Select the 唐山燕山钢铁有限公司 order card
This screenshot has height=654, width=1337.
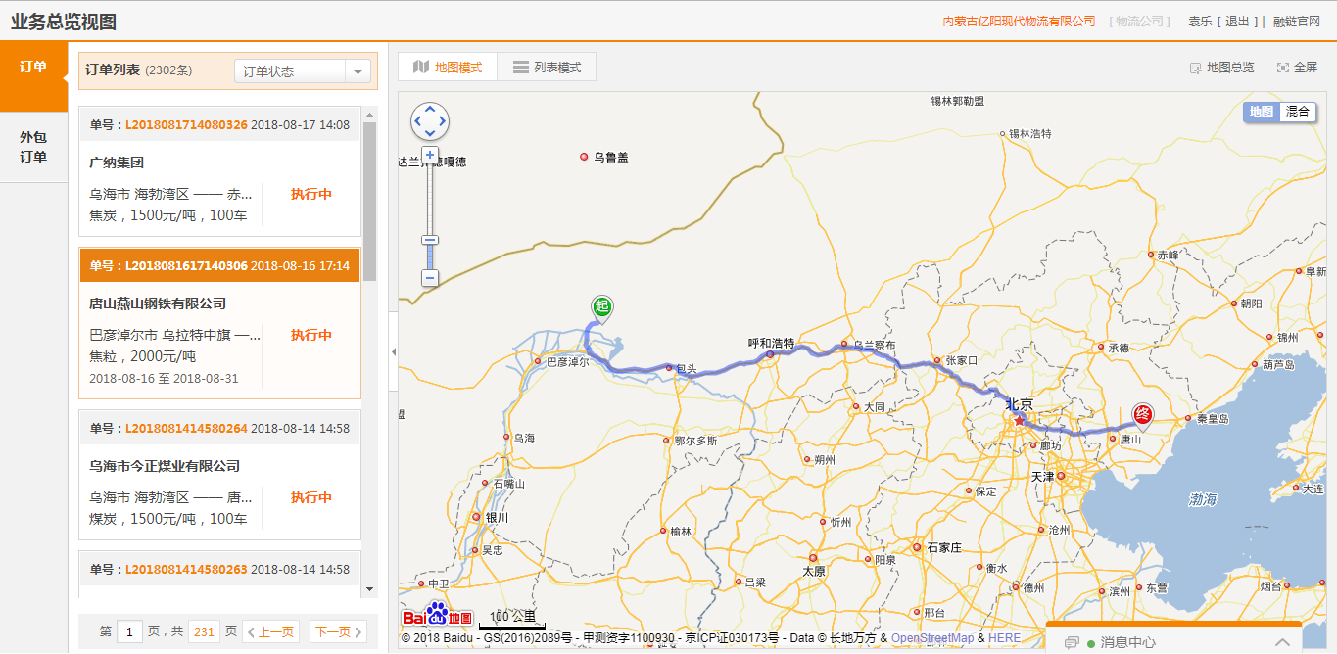tap(219, 323)
